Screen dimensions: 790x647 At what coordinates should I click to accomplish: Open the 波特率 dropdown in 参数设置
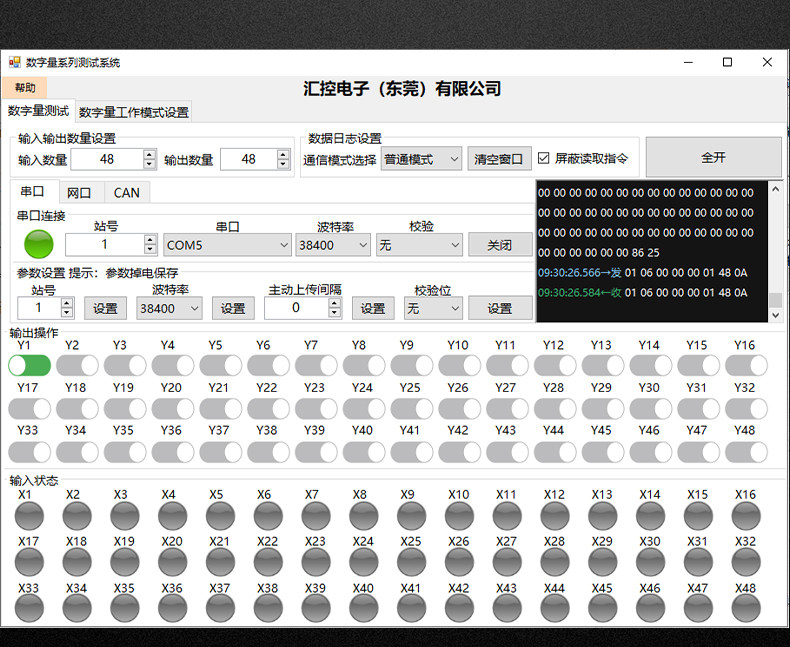click(x=169, y=308)
